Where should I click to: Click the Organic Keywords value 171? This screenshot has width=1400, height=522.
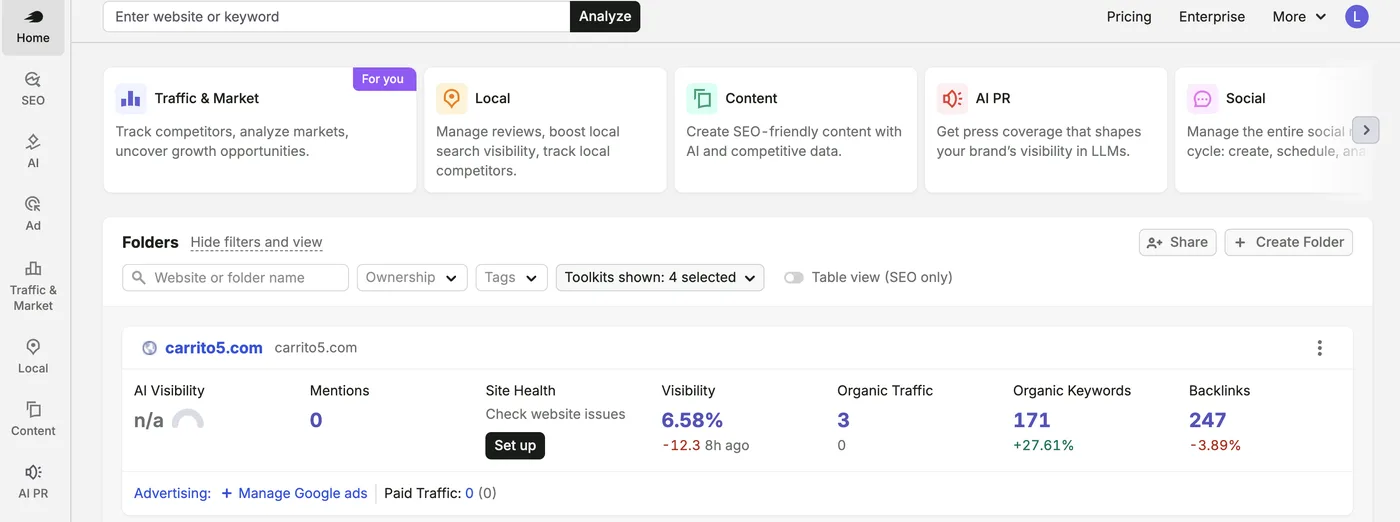point(1032,420)
